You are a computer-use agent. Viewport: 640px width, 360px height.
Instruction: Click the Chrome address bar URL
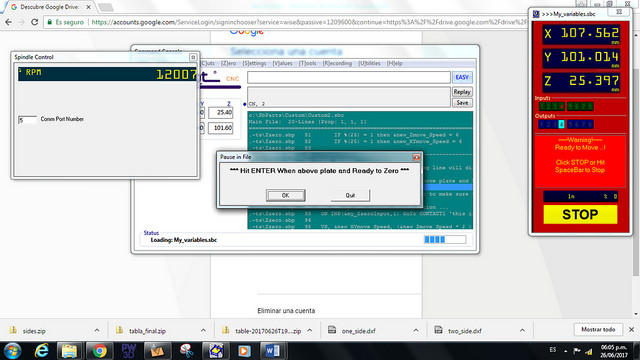point(309,22)
